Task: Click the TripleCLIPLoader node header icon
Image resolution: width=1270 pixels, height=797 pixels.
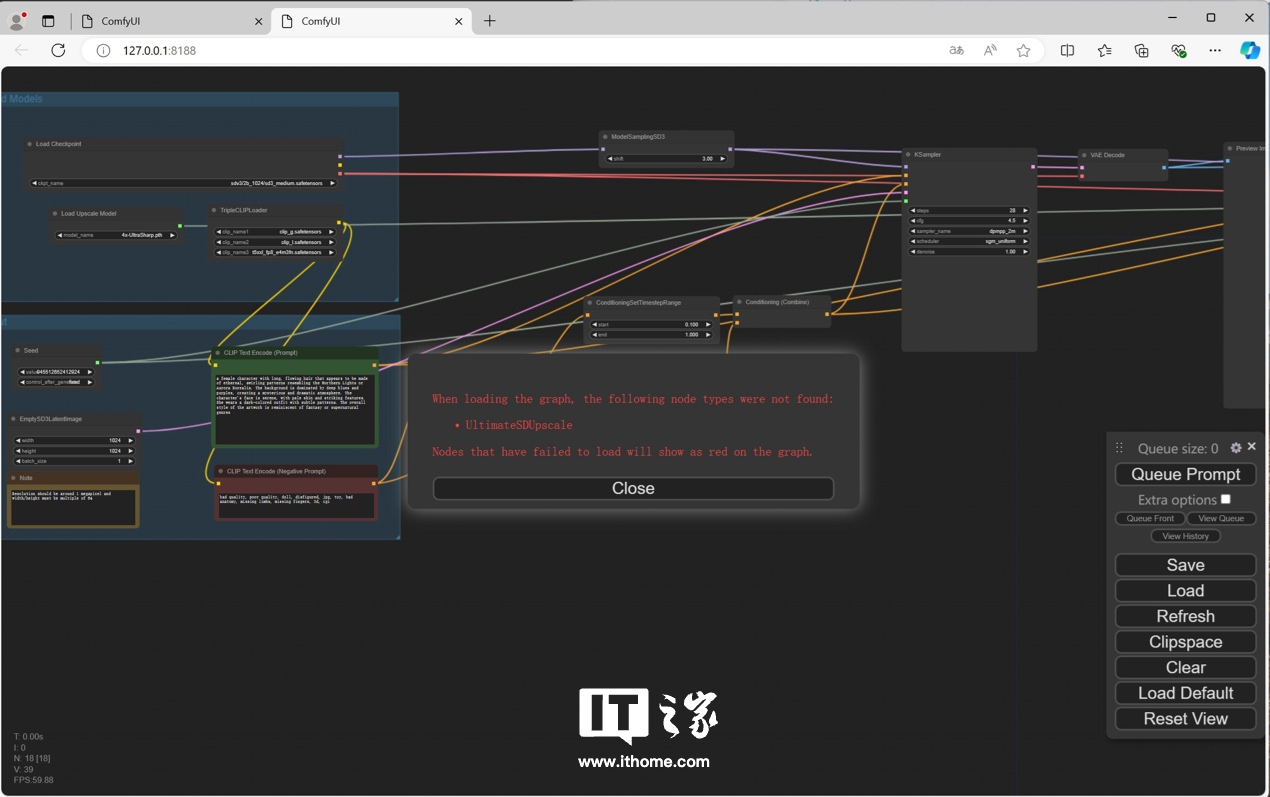Action: [x=214, y=210]
